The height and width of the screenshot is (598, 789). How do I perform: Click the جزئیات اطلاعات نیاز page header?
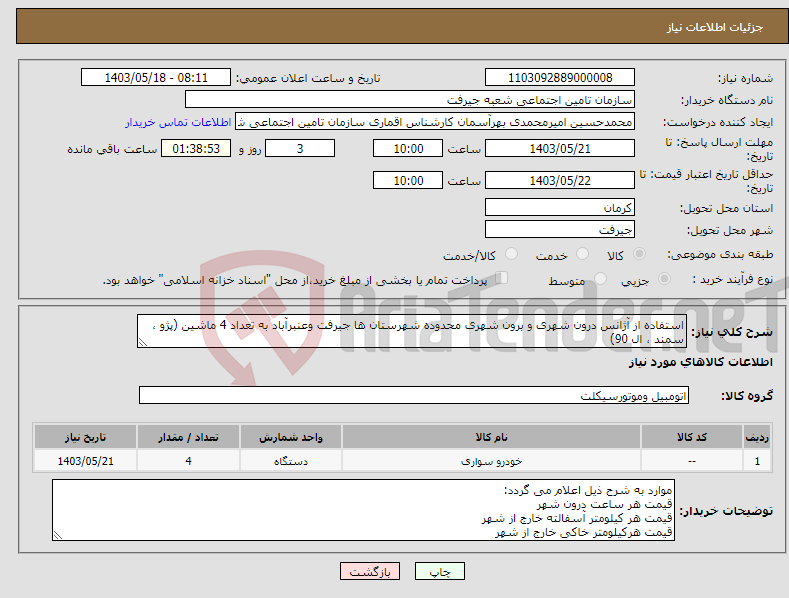pyautogui.click(x=715, y=27)
